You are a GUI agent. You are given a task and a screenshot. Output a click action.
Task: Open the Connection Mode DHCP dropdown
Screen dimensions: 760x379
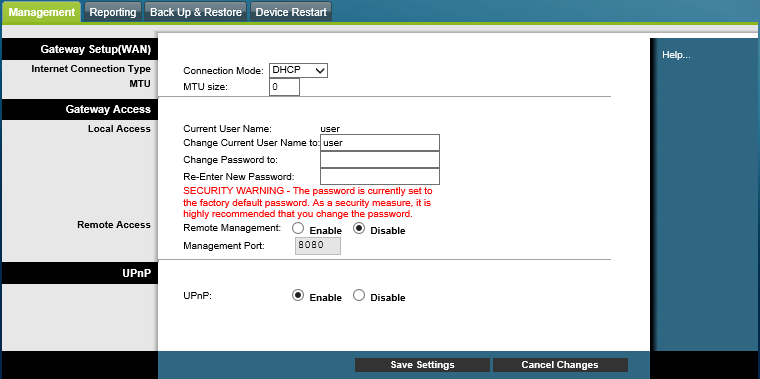pos(299,70)
